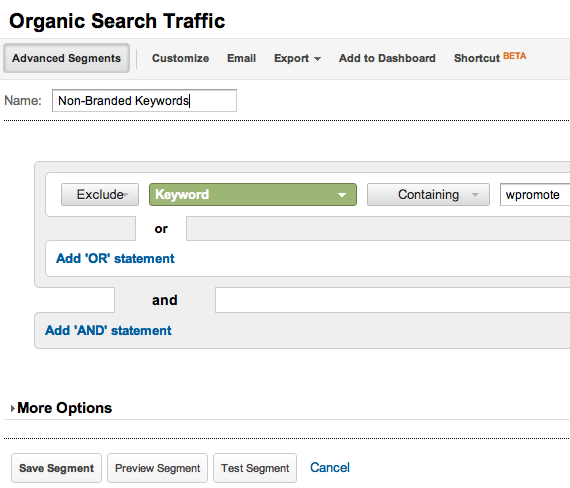Save the segment
The width and height of the screenshot is (570, 488).
point(56,468)
